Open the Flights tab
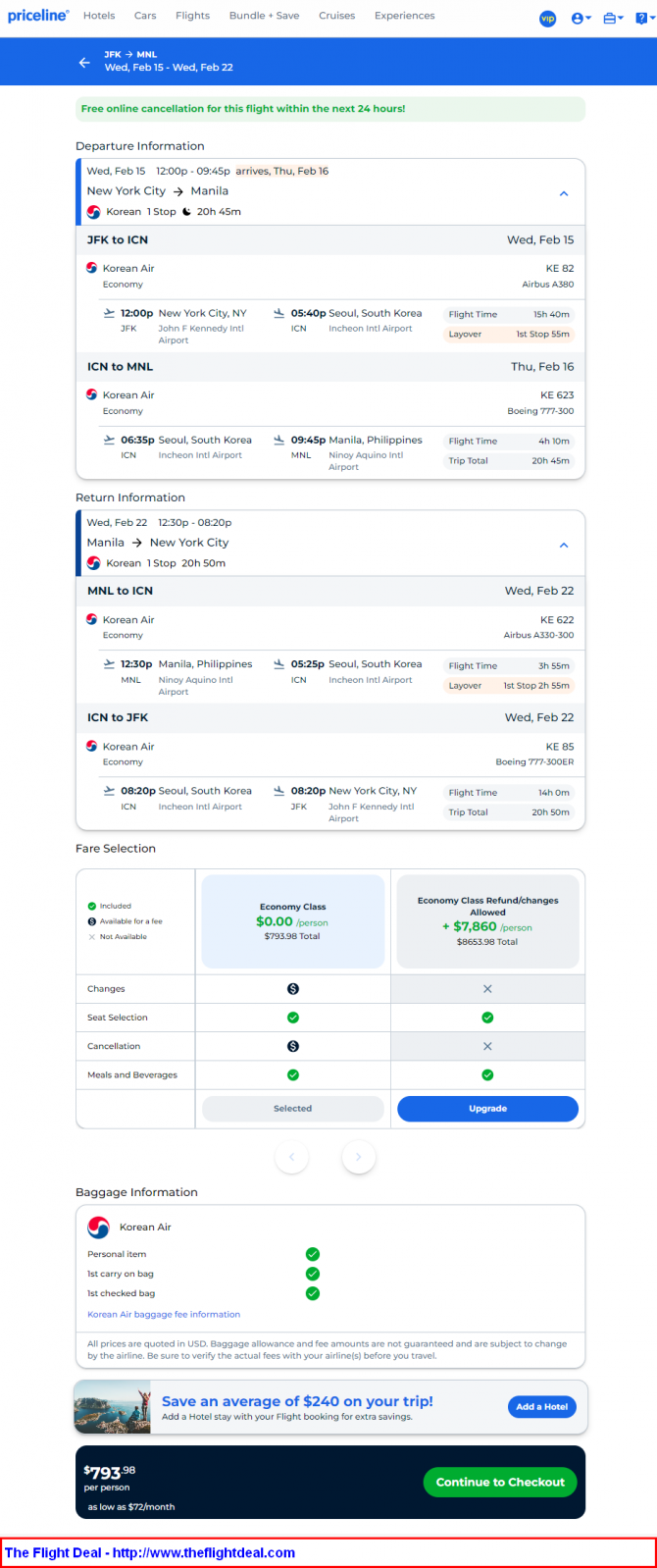This screenshot has height=1568, width=657. 192,16
